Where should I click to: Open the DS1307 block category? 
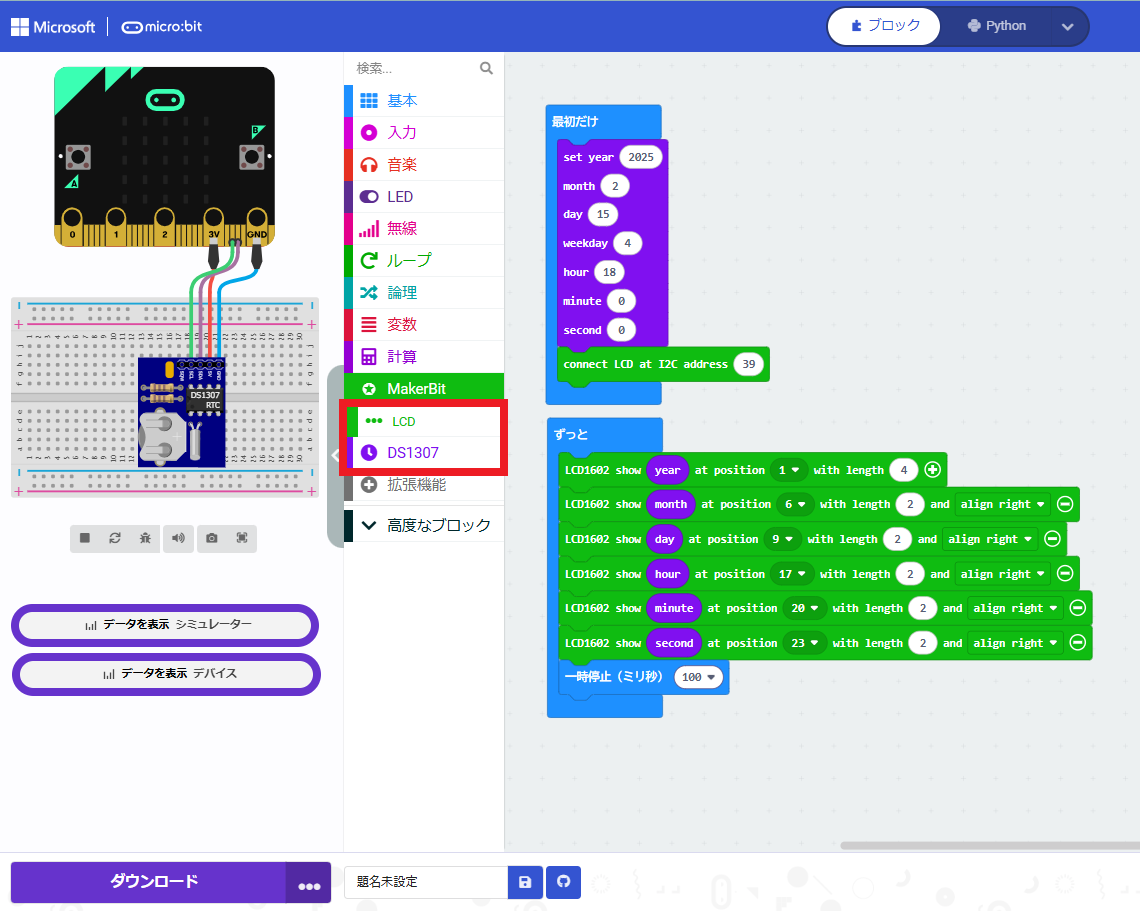(x=413, y=453)
